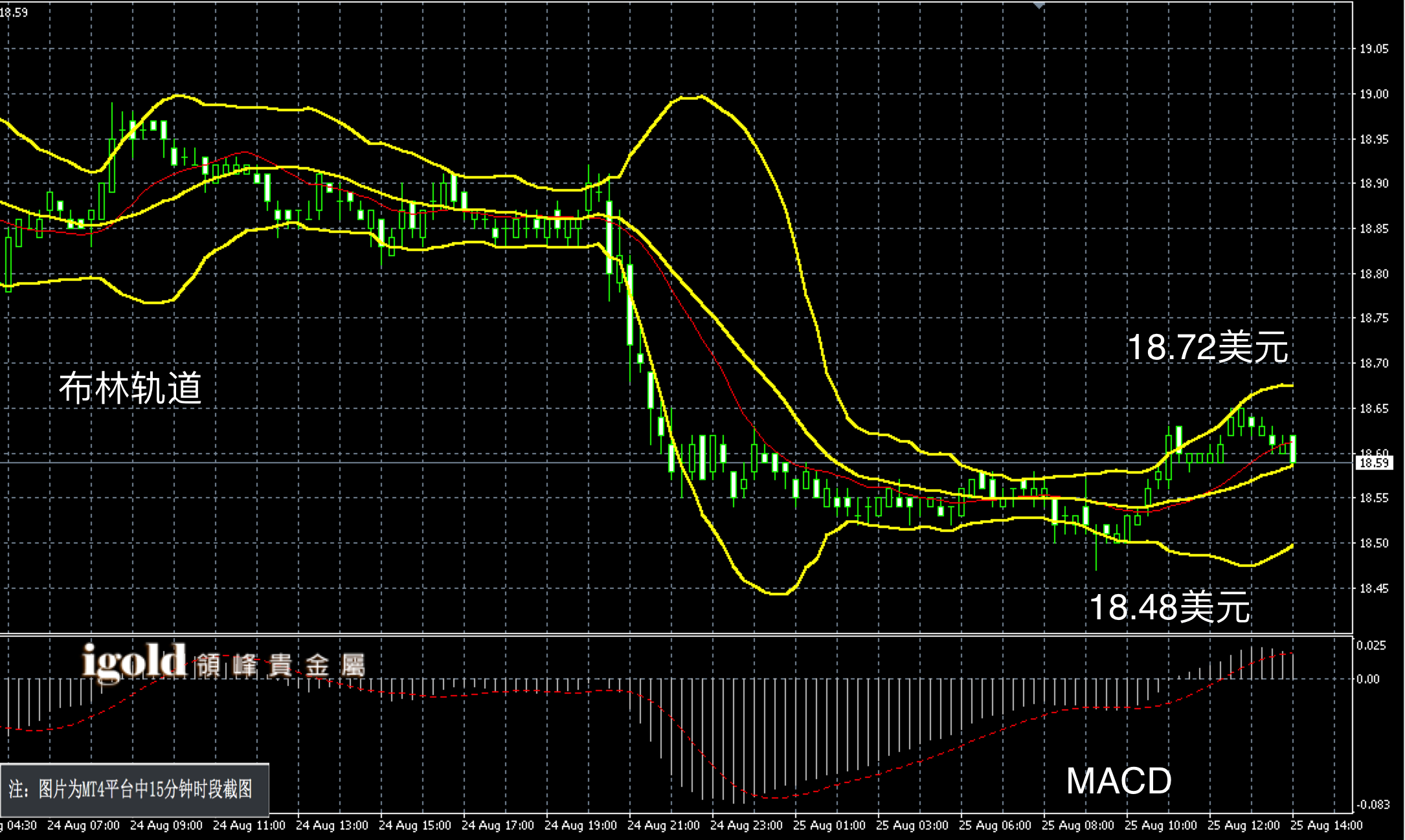Screen dimensions: 1405x840
Task: Click the 25 Aug 10:00 time label
Action: pos(1160,826)
